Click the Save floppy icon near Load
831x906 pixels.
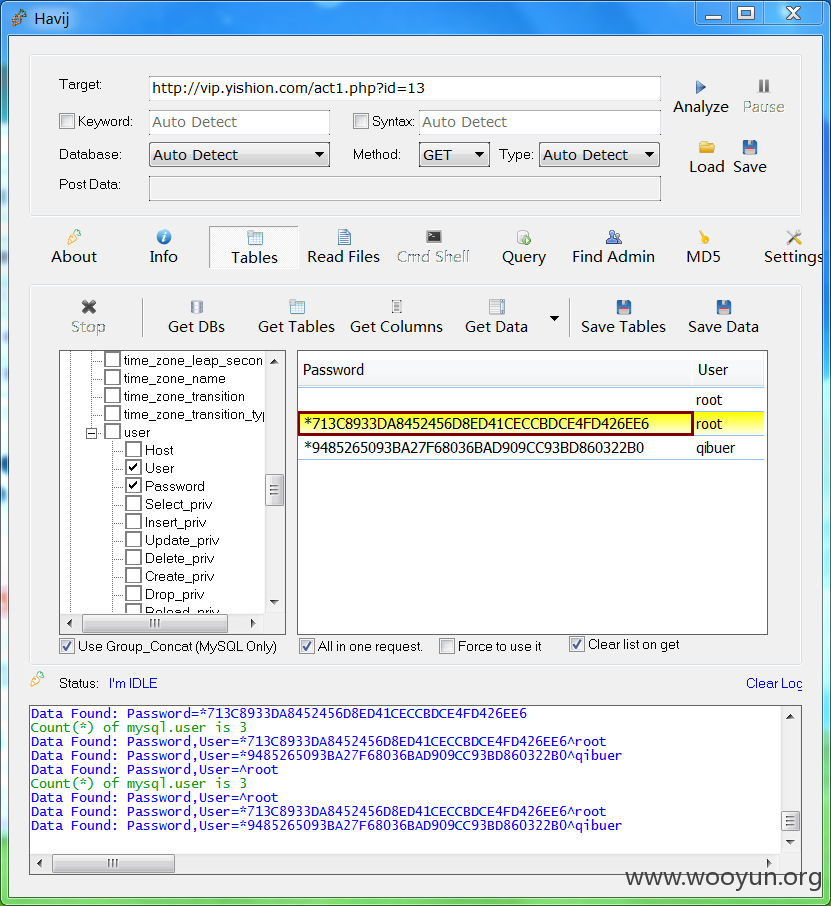pos(750,147)
